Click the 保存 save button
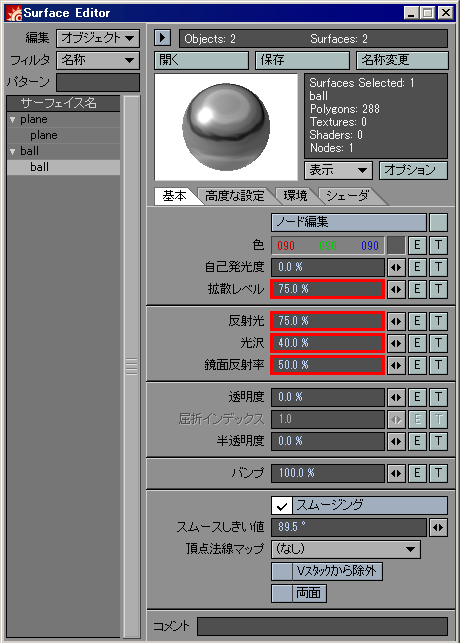The width and height of the screenshot is (460, 643). pyautogui.click(x=302, y=60)
